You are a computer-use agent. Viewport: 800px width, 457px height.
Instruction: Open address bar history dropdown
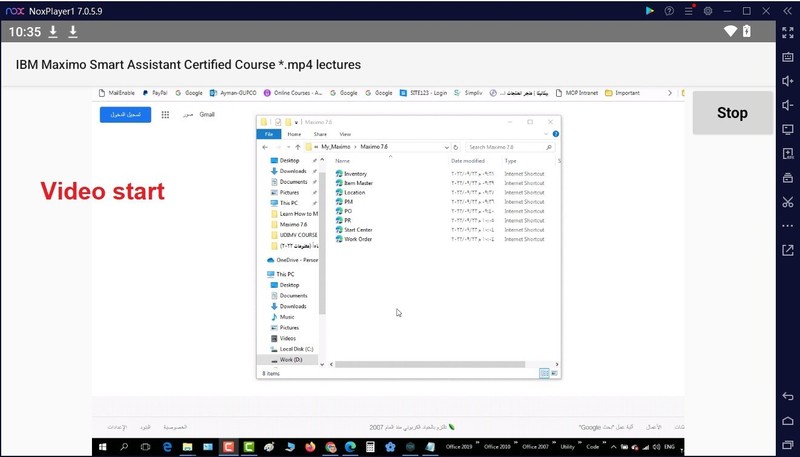[446, 147]
